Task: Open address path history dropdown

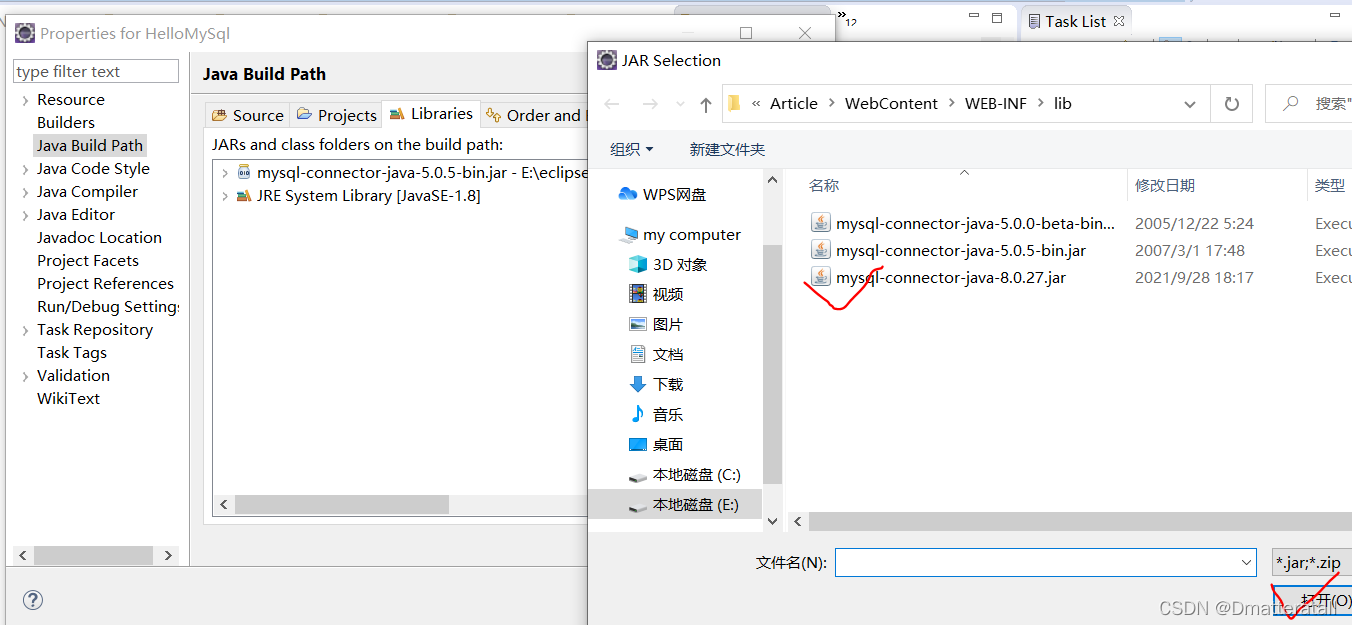Action: point(1190,104)
